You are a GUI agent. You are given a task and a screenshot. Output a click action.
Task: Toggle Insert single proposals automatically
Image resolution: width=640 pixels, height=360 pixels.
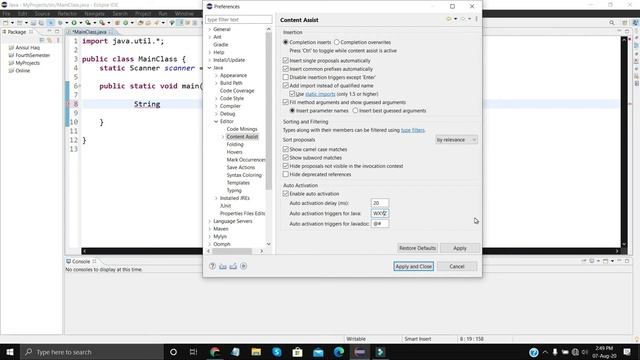(x=286, y=60)
